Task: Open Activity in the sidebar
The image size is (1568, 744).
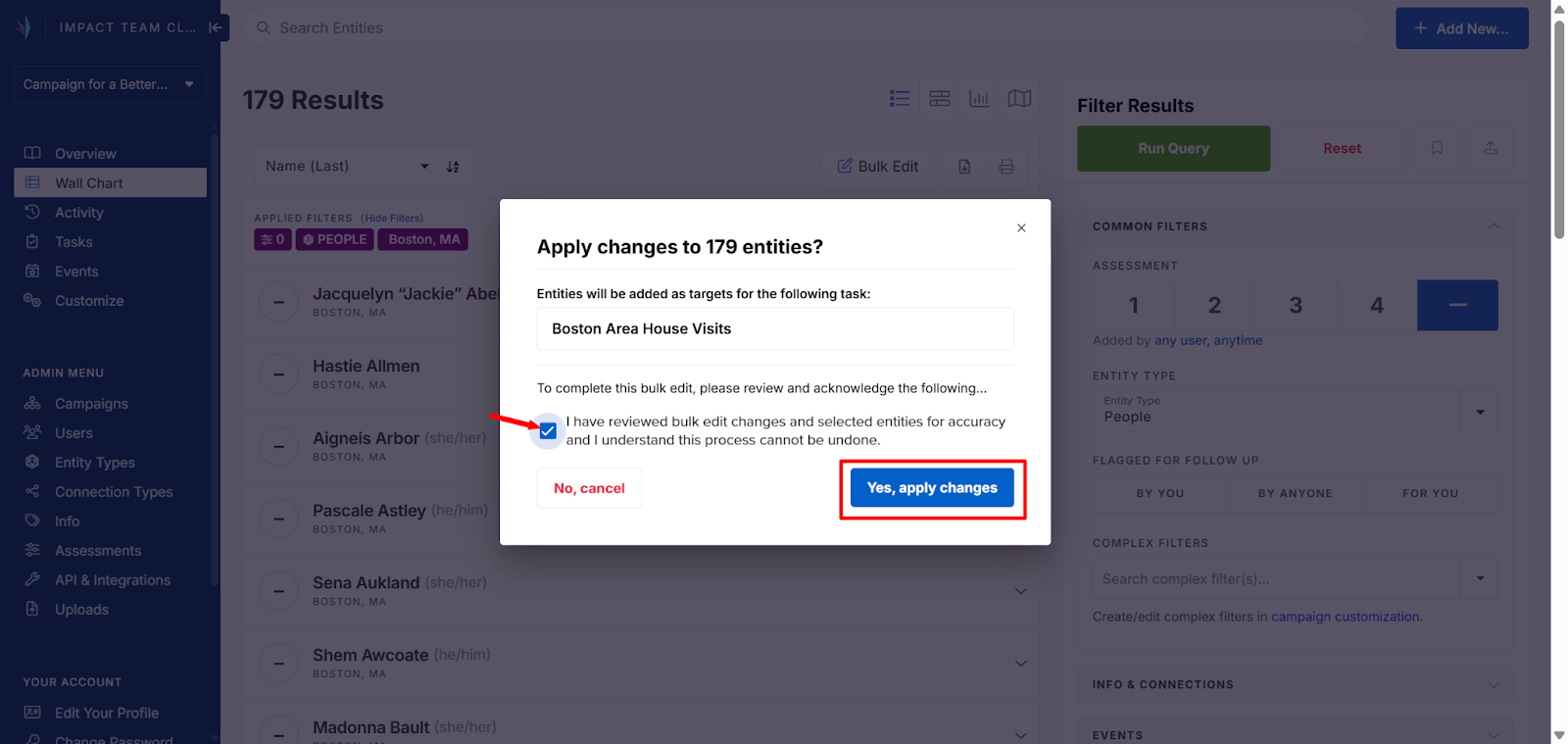Action: coord(110,213)
